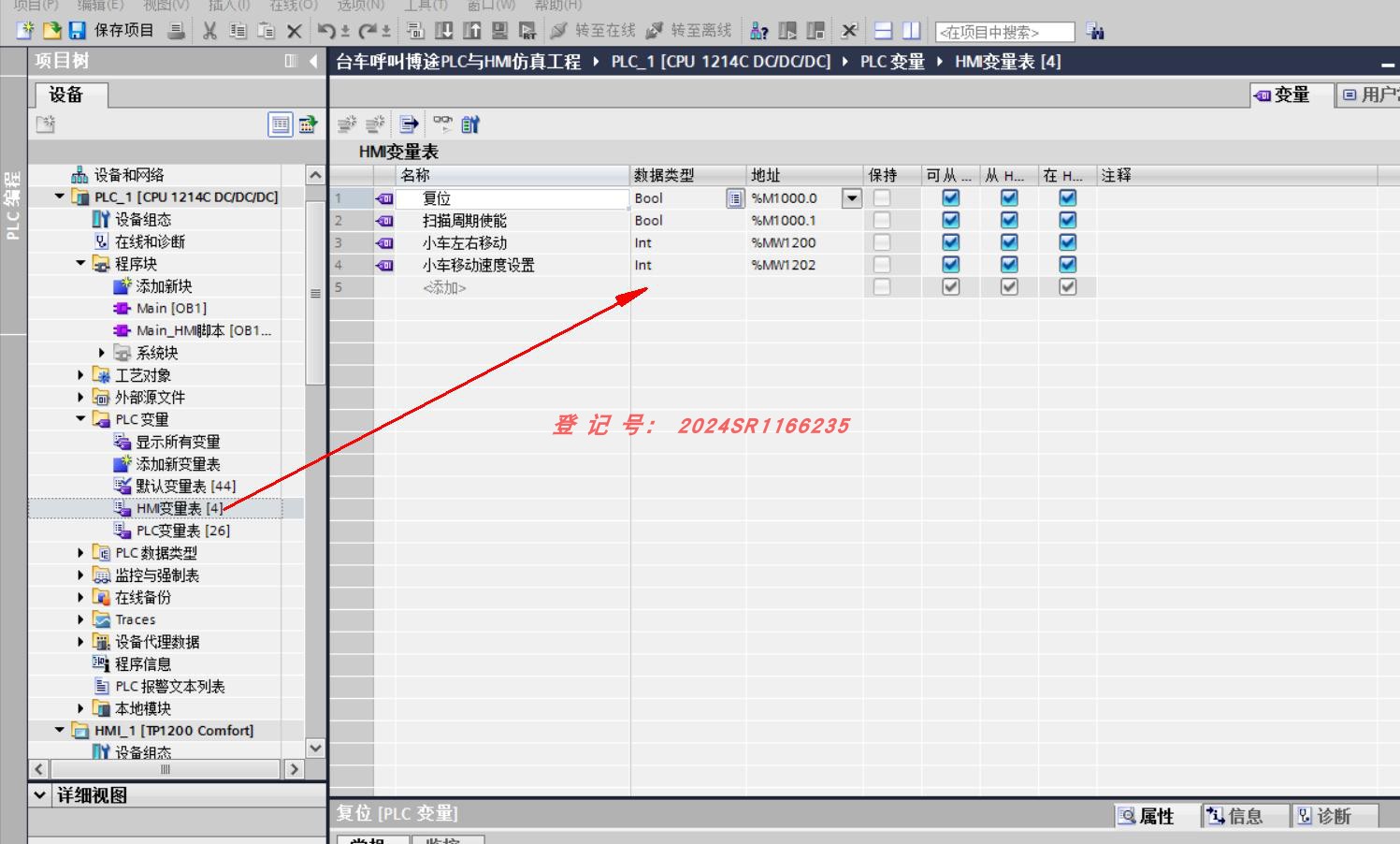The height and width of the screenshot is (844, 1400).
Task: Click the stop CPU icon
Action: click(815, 31)
